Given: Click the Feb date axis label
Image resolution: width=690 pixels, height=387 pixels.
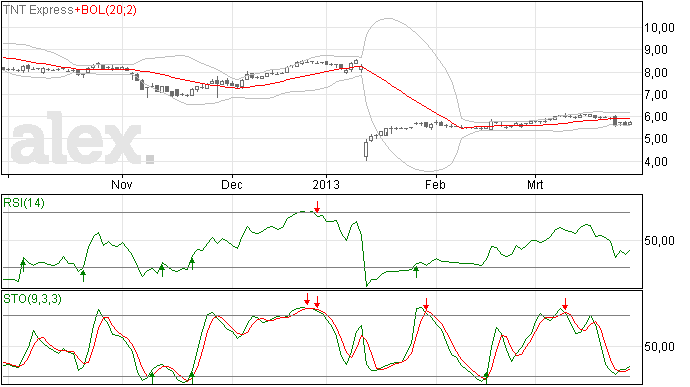Looking at the screenshot, I should click(435, 184).
